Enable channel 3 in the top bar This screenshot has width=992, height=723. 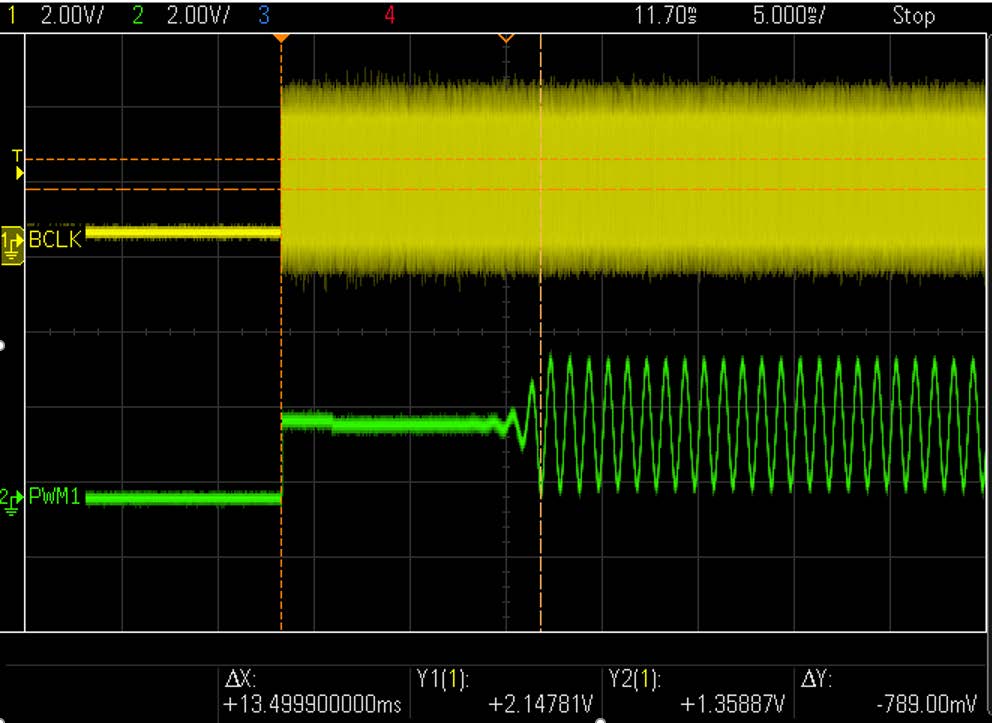click(x=262, y=15)
